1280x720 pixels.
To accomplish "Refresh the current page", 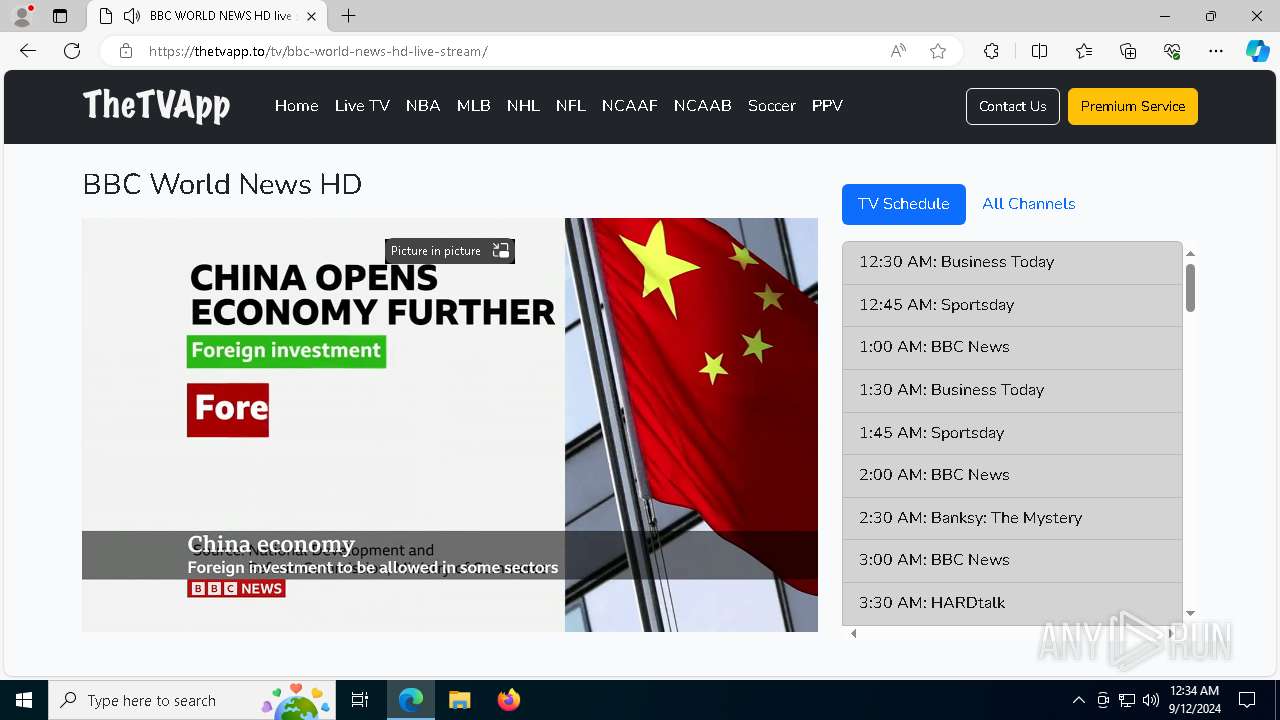I will click(x=72, y=51).
